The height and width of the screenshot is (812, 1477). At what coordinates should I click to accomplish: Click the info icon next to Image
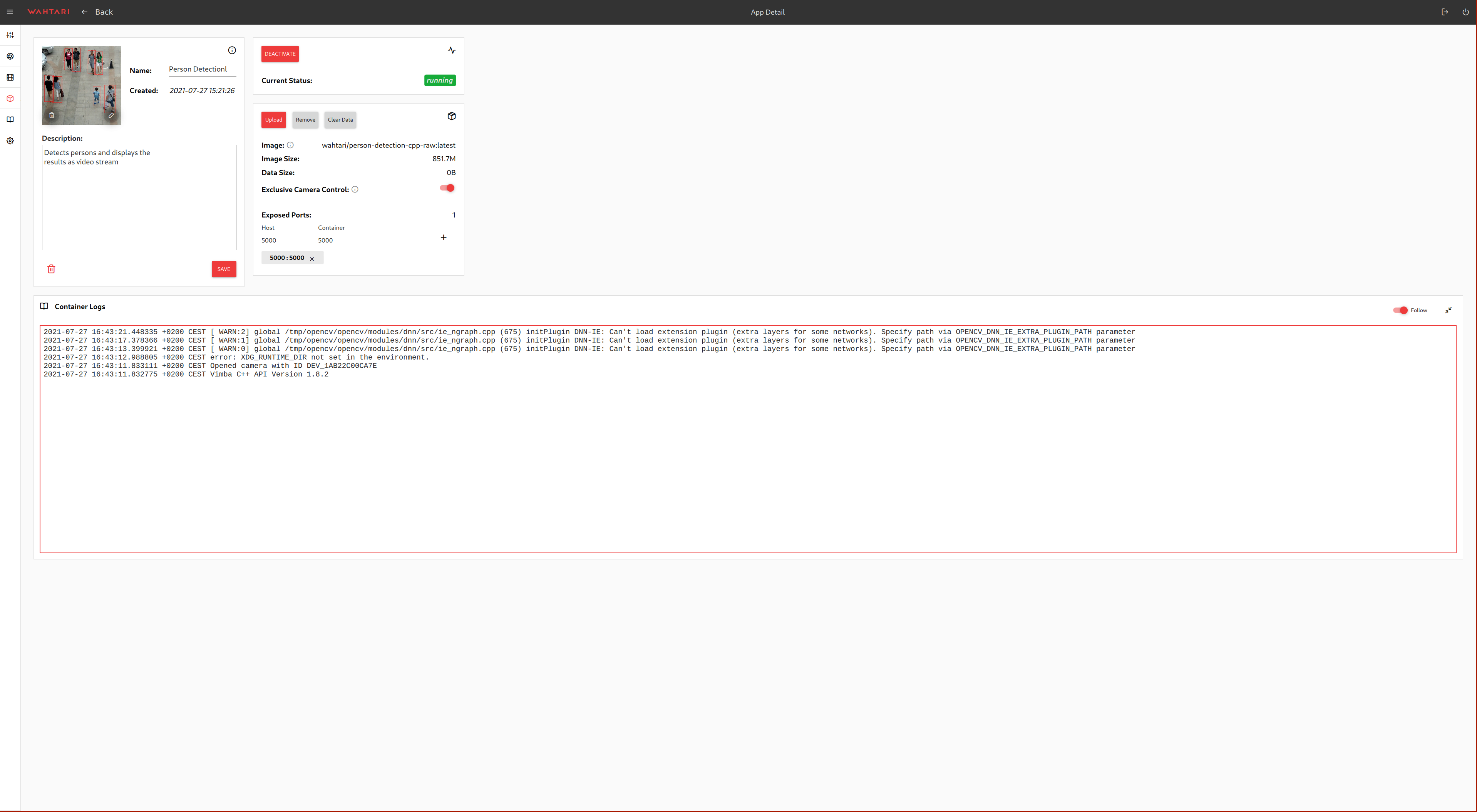290,145
